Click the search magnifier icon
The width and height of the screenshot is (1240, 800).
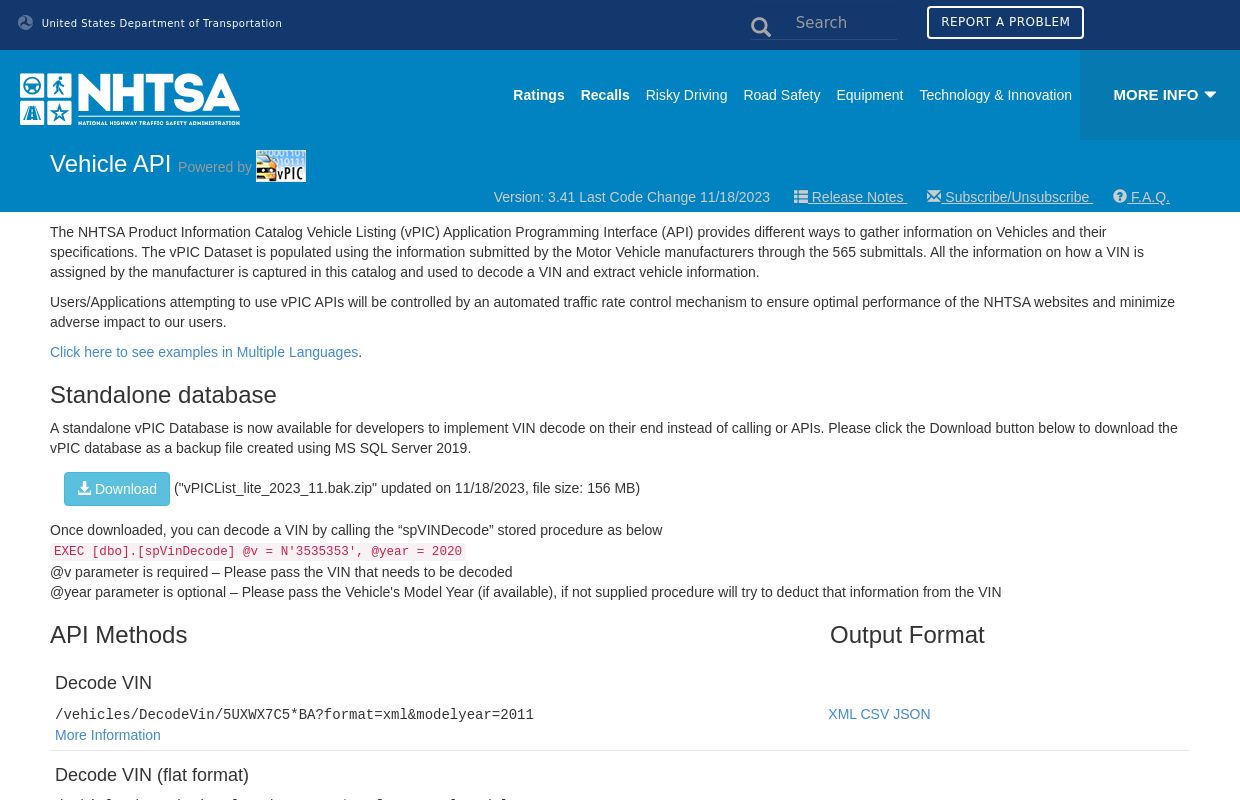click(761, 27)
